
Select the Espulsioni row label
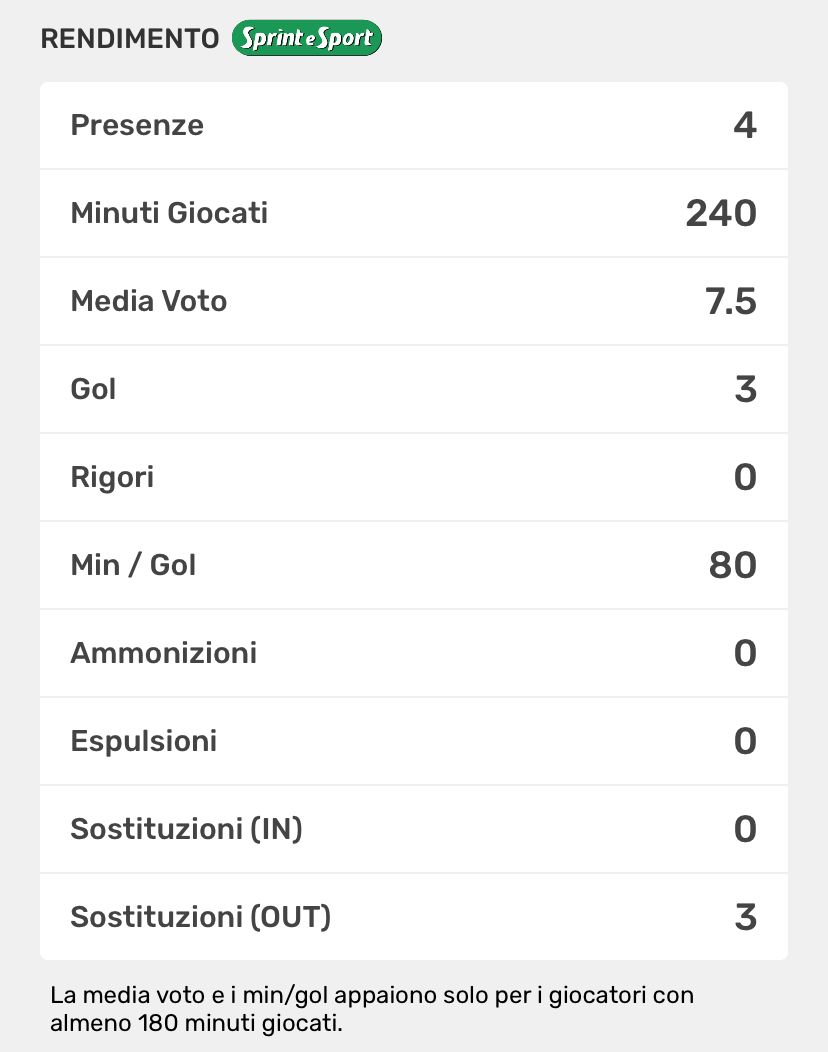pyautogui.click(x=144, y=741)
